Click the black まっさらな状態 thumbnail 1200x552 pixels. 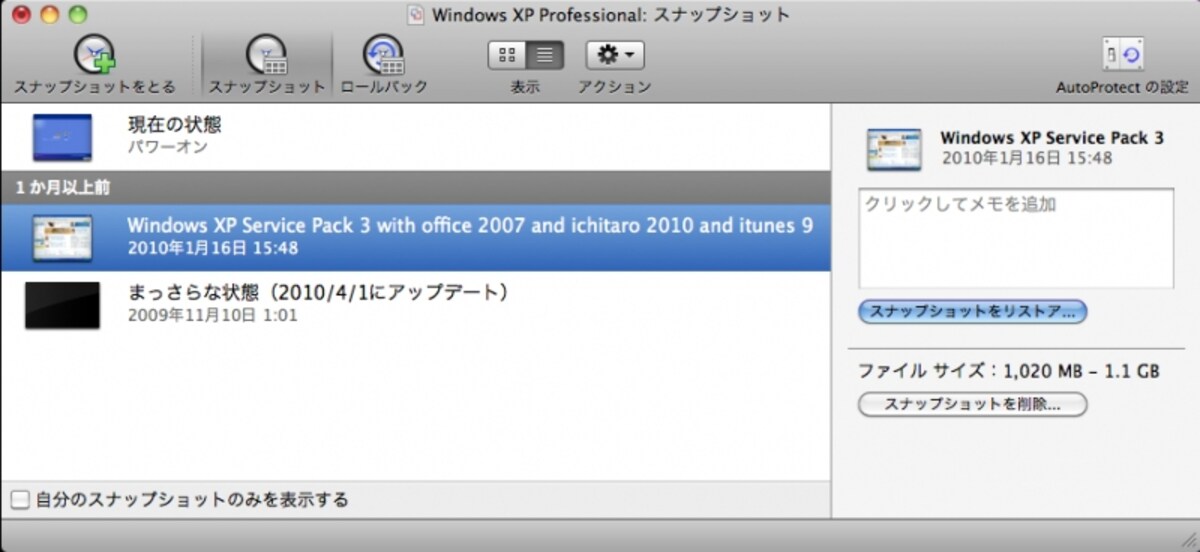pyautogui.click(x=62, y=305)
